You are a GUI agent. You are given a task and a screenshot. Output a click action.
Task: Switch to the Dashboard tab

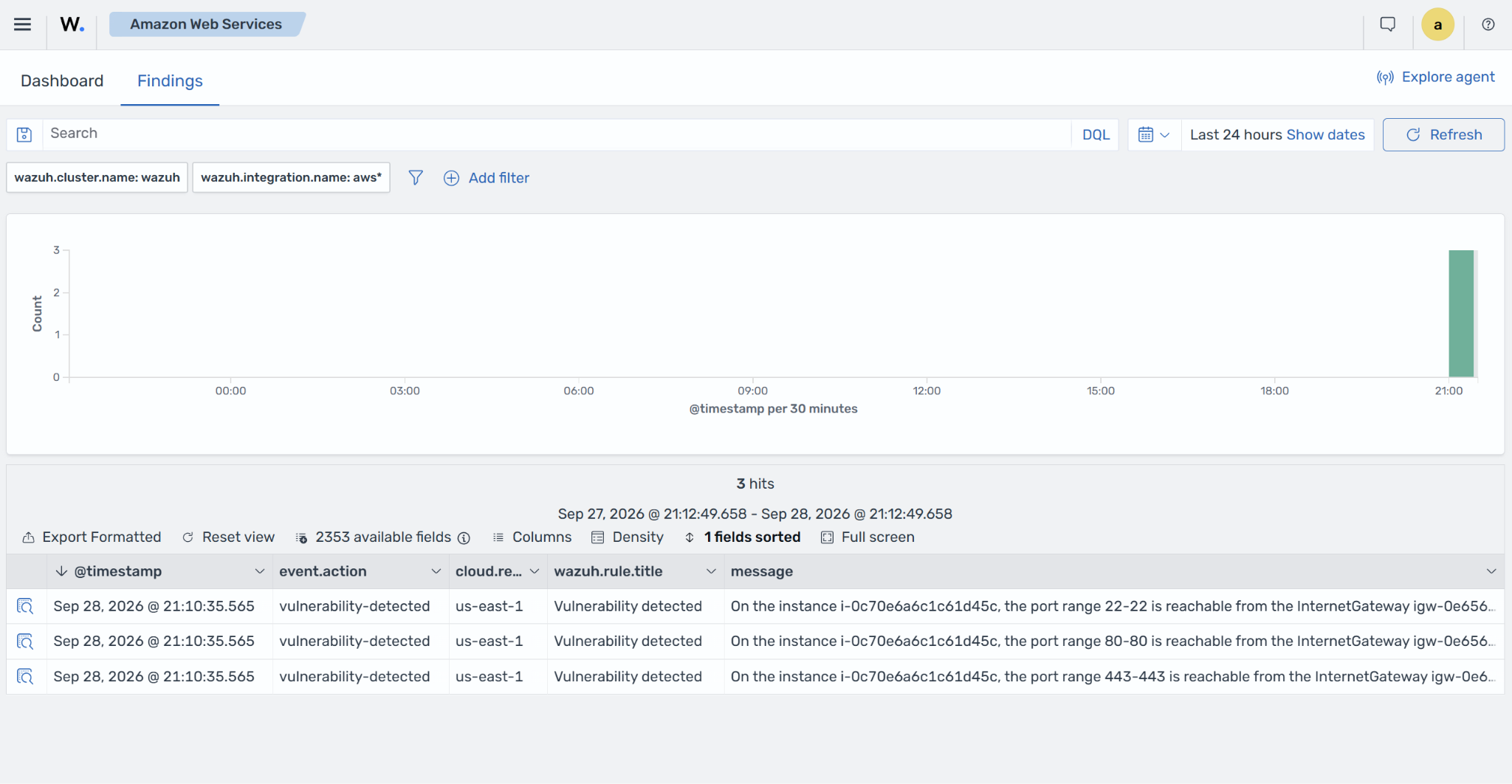coord(62,80)
